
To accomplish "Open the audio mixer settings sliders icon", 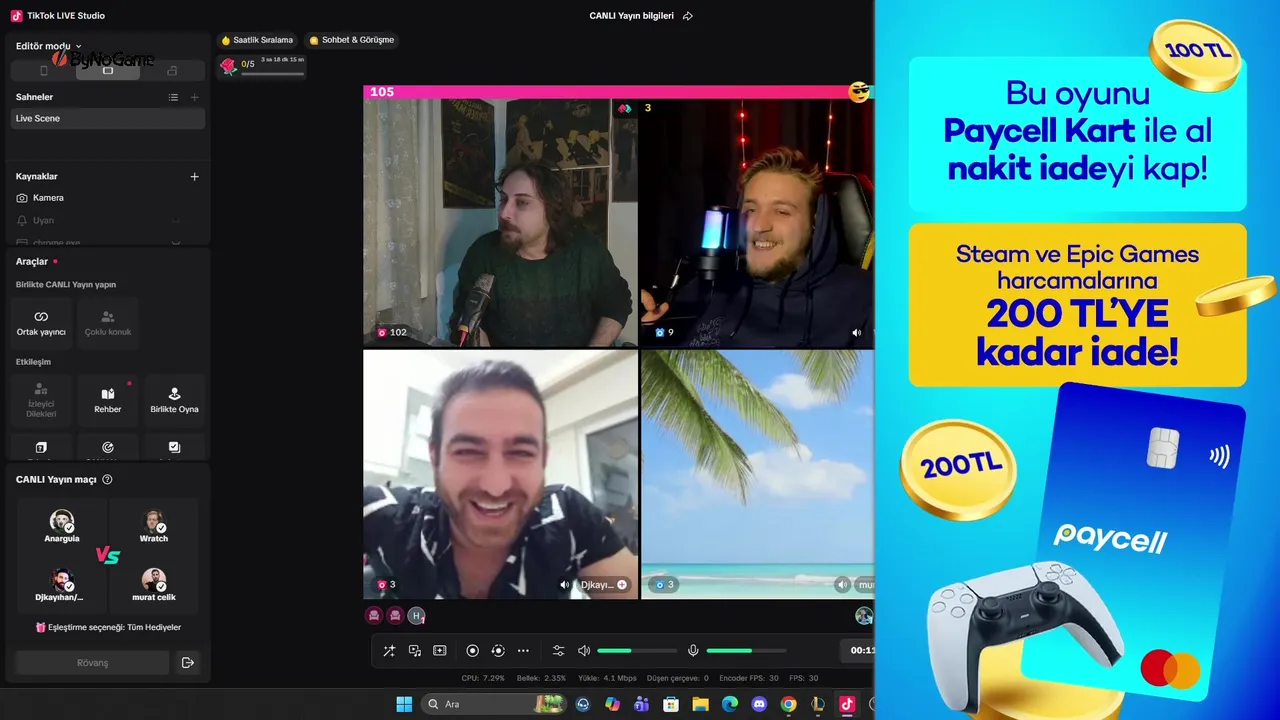I will pos(558,651).
